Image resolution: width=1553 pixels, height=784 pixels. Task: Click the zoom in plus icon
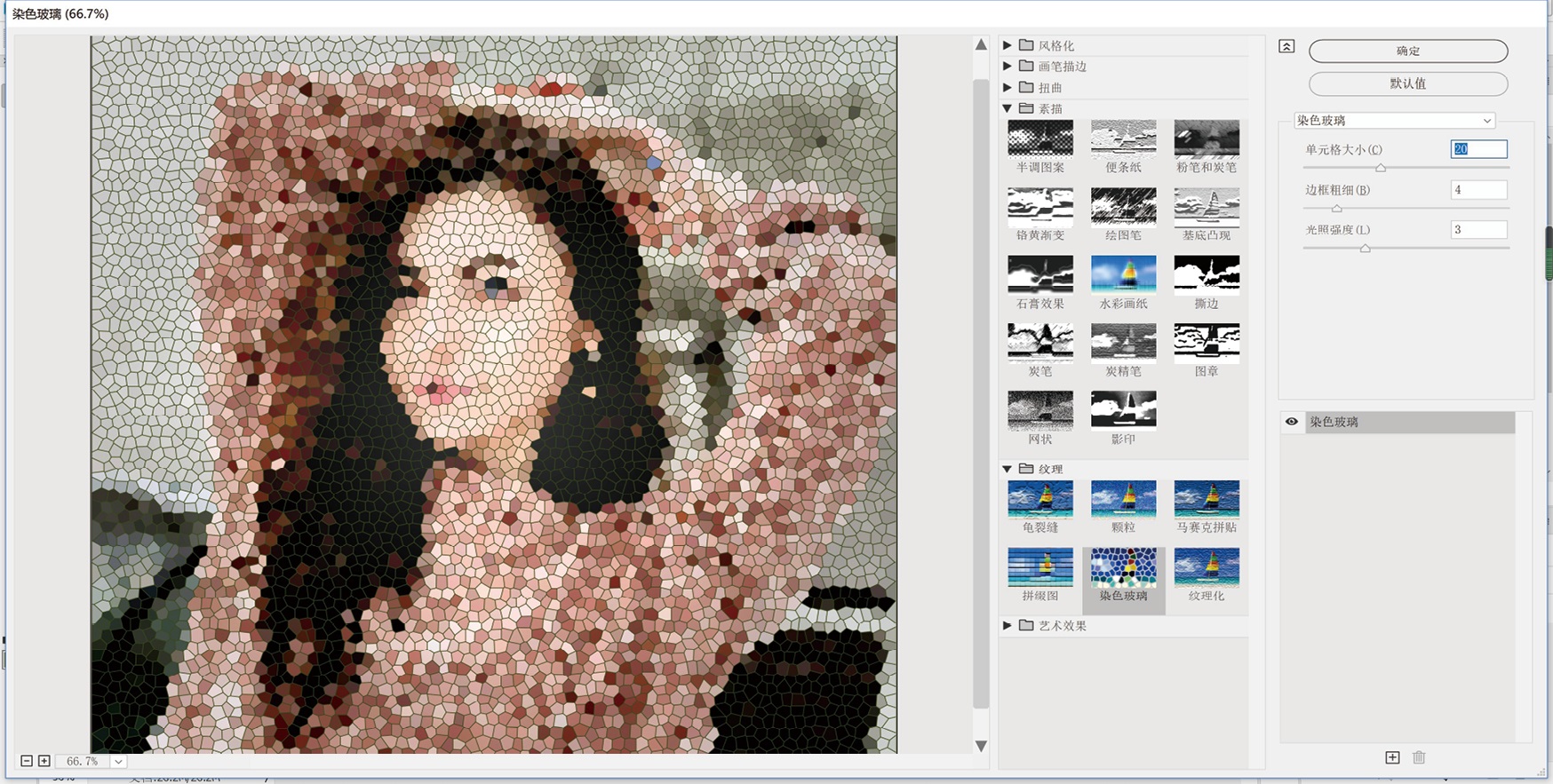(x=44, y=761)
